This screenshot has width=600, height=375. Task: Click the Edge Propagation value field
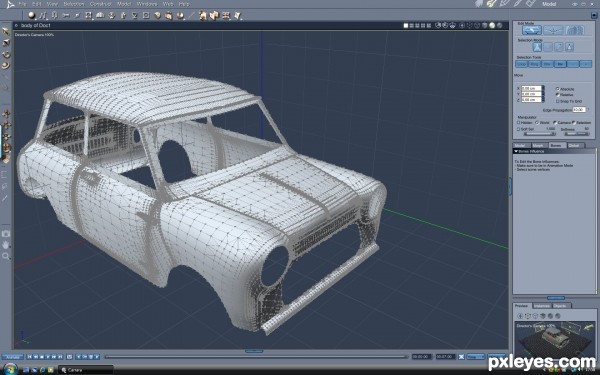tap(579, 110)
